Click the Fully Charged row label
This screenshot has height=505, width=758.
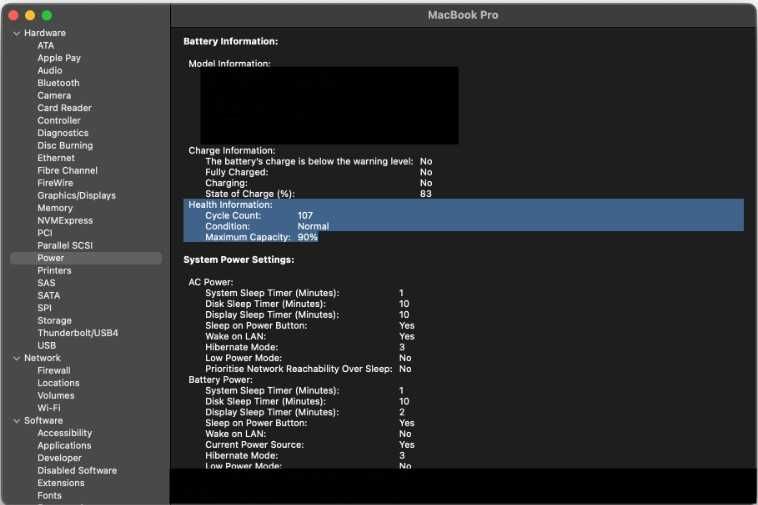click(x=236, y=173)
